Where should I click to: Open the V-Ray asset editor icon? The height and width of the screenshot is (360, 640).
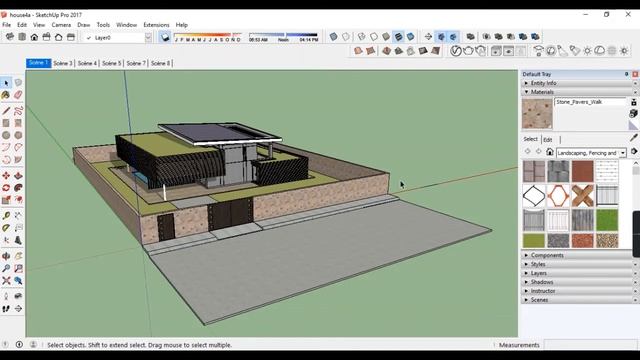click(x=456, y=51)
